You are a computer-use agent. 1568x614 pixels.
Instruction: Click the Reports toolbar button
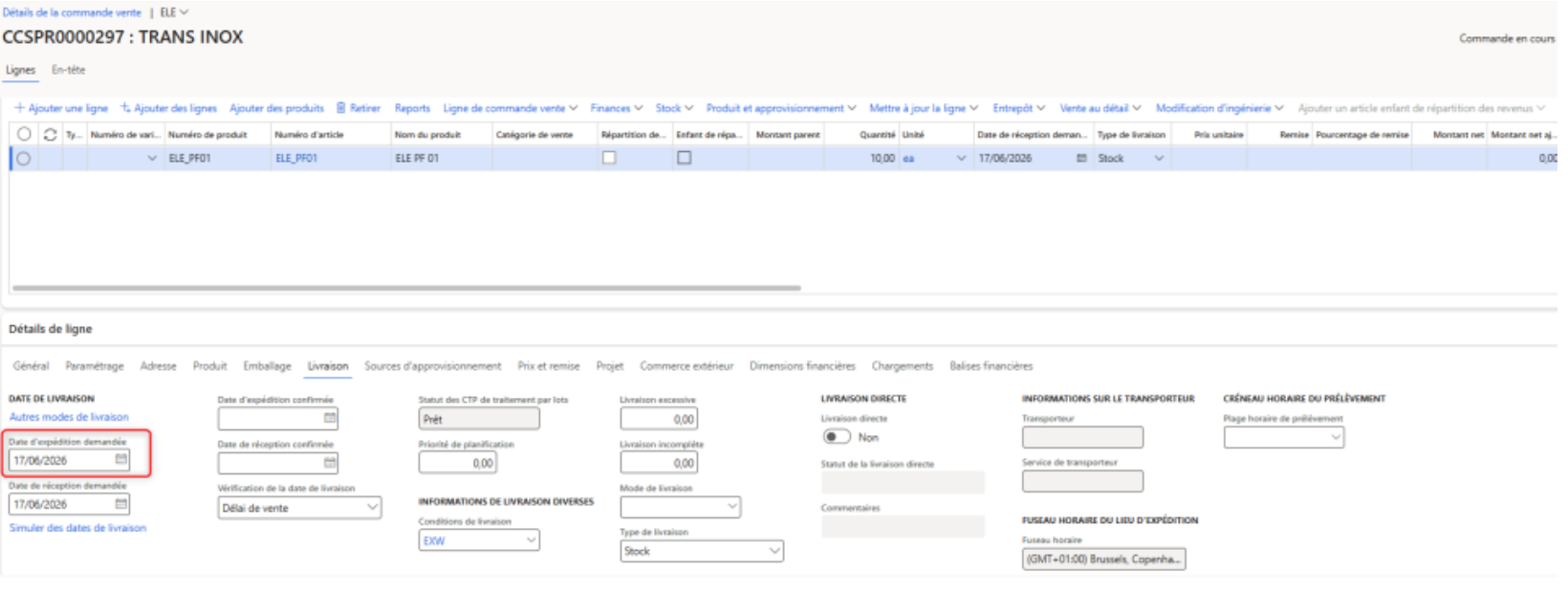coord(412,108)
